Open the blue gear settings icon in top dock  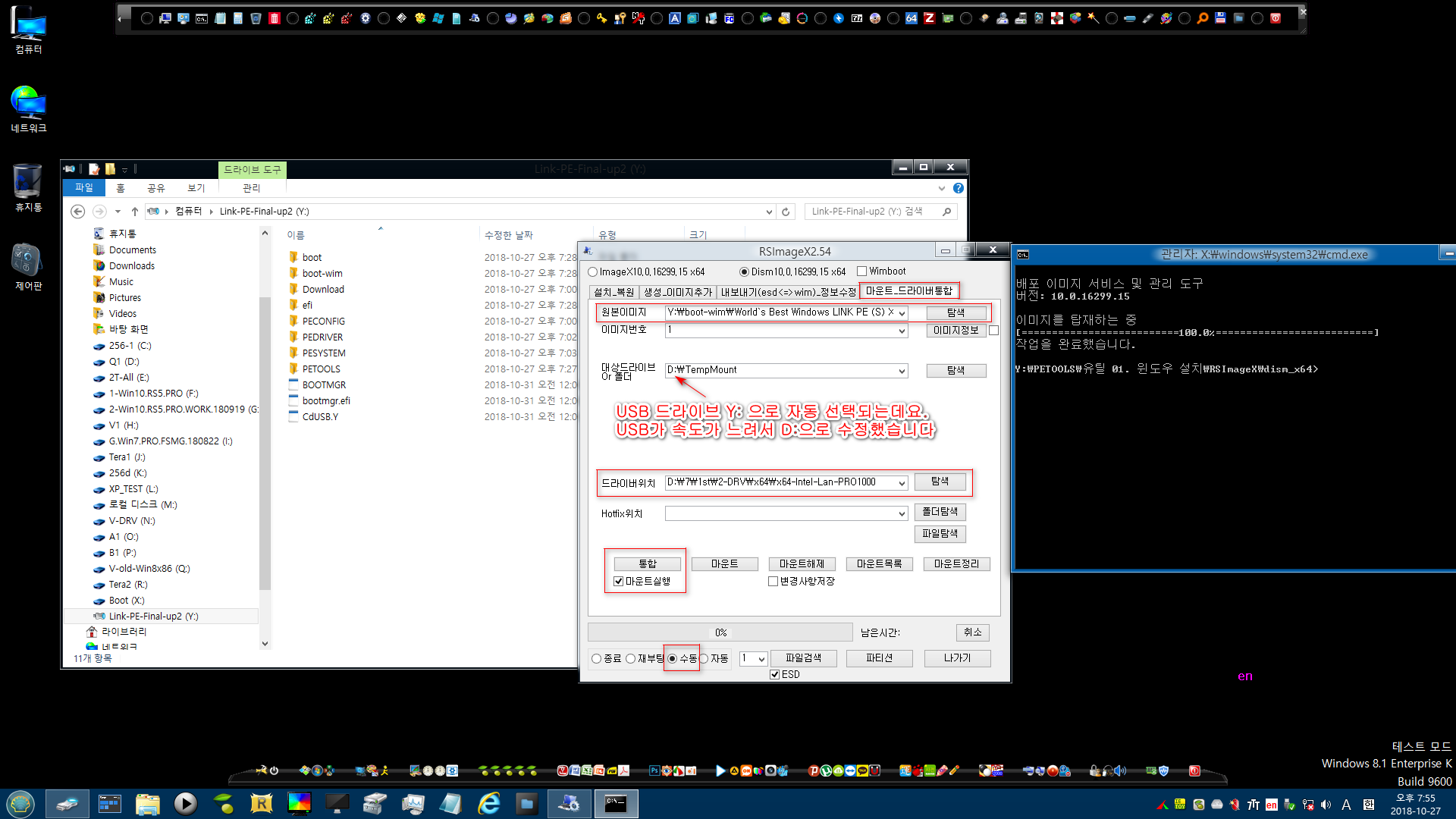(366, 18)
